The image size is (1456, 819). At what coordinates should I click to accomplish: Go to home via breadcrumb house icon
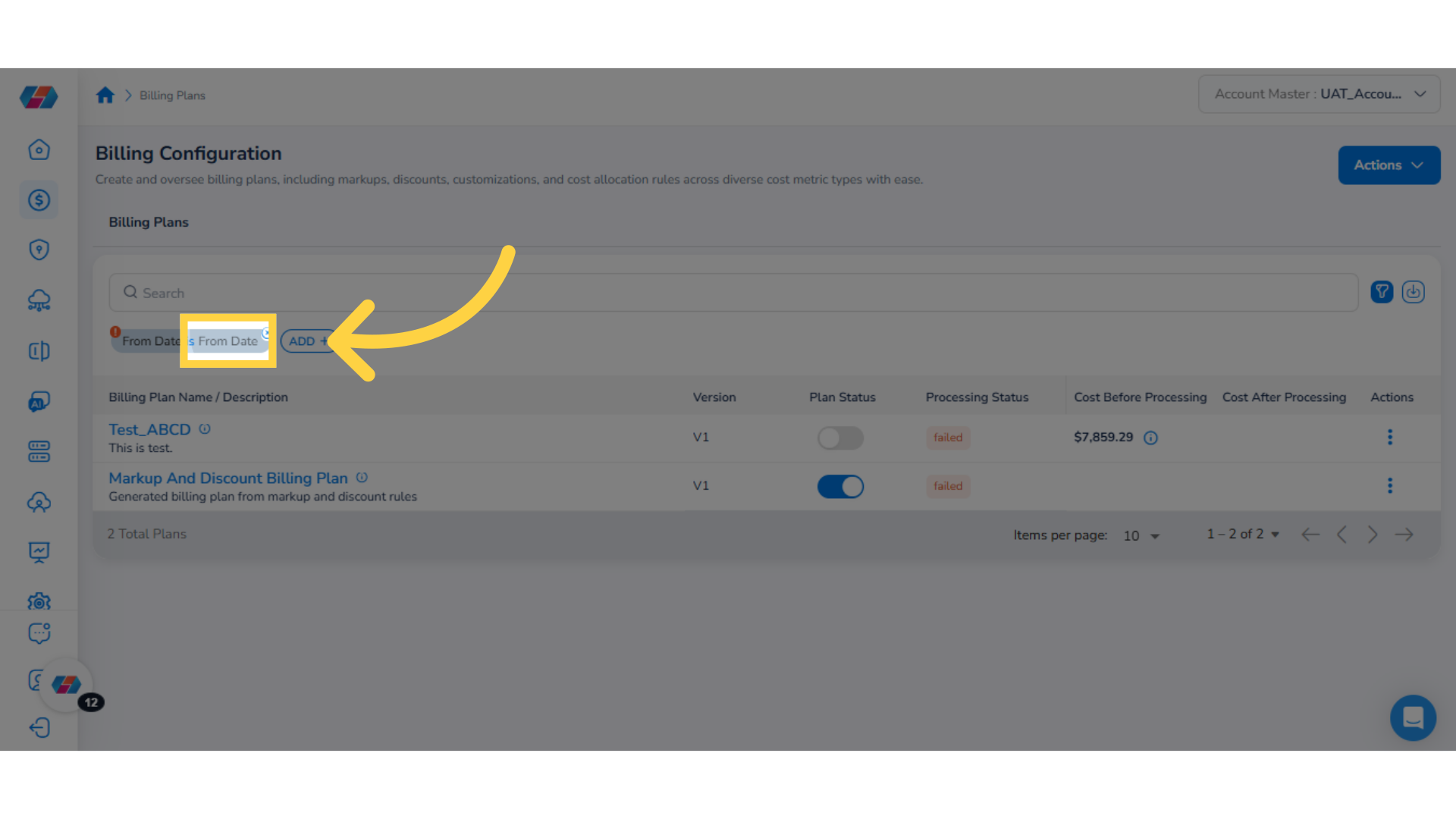click(105, 95)
